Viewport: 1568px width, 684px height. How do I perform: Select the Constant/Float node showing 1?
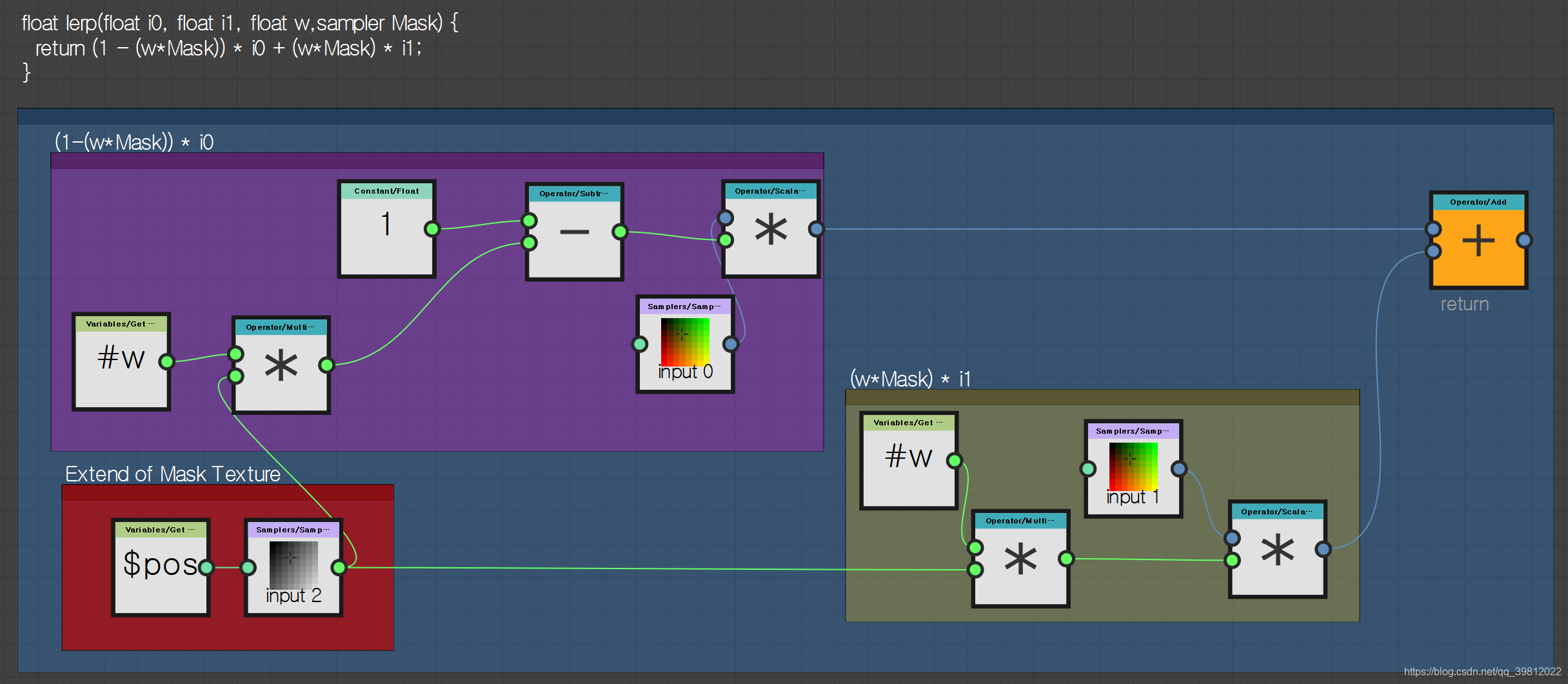(x=386, y=229)
